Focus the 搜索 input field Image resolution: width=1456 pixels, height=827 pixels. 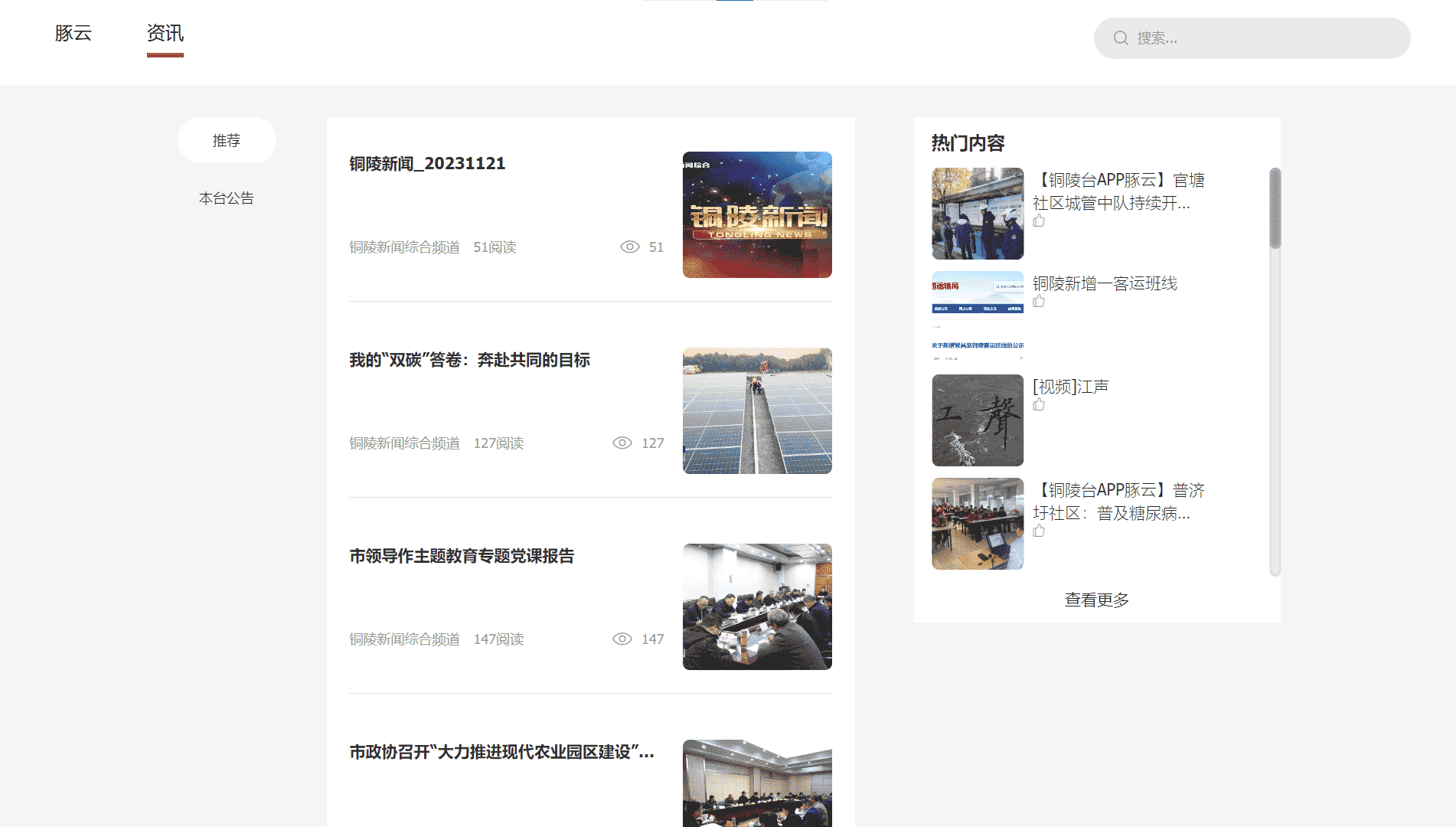1252,38
